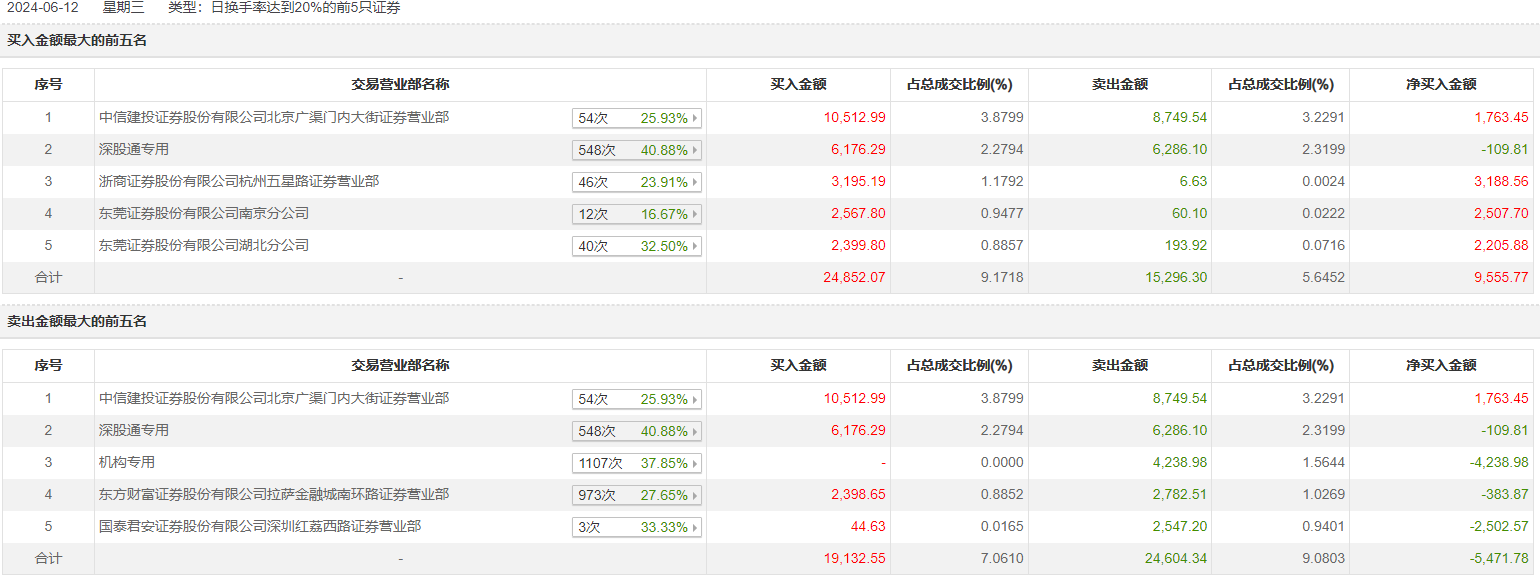Open 东方财富证券拉萨金融城南环路营业部 link
The image size is (1540, 580).
pyautogui.click(x=274, y=495)
